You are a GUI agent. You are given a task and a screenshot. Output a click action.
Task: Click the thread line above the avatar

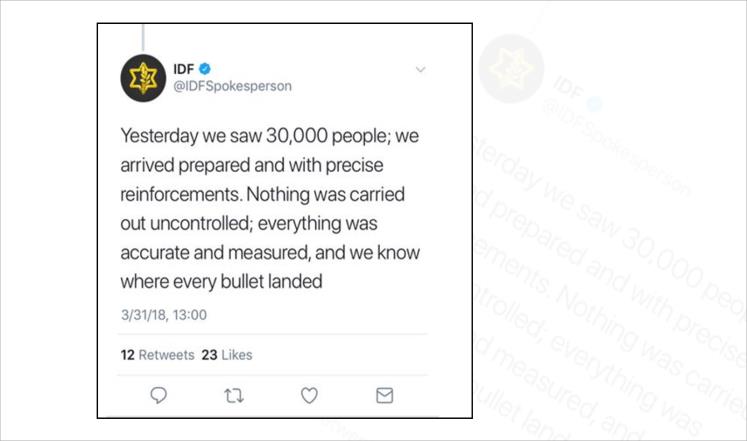click(x=143, y=37)
